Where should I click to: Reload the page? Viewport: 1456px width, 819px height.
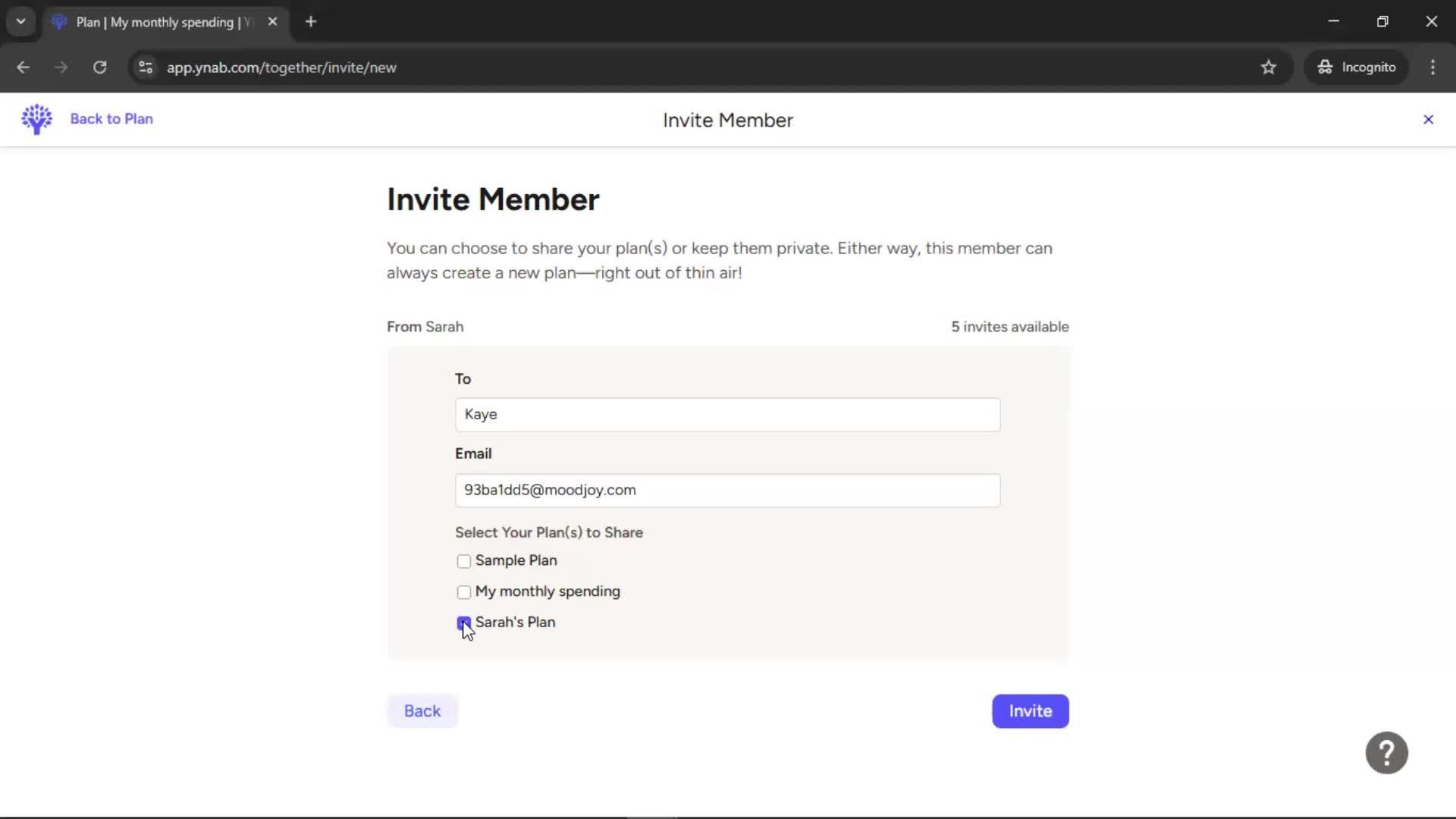99,67
